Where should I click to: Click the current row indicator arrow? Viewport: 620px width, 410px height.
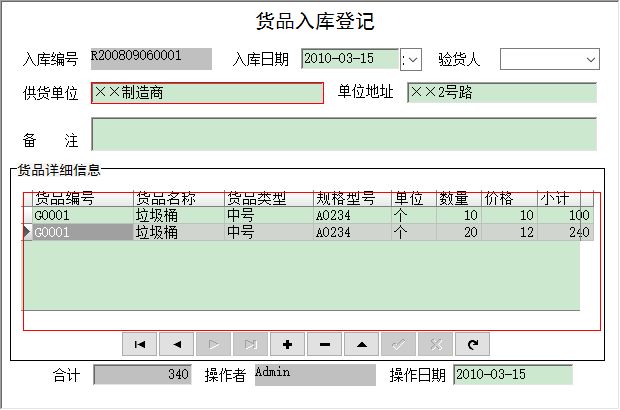[27, 232]
